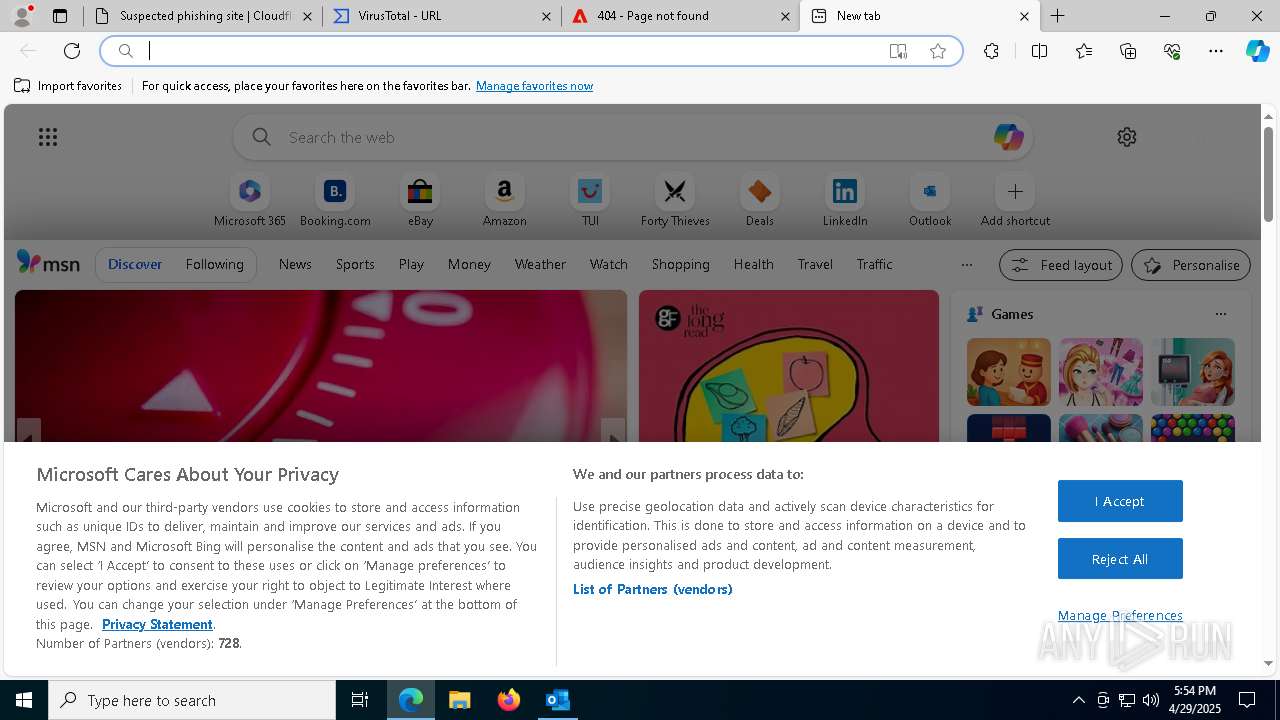Open Feed layout options

pyautogui.click(x=1061, y=265)
